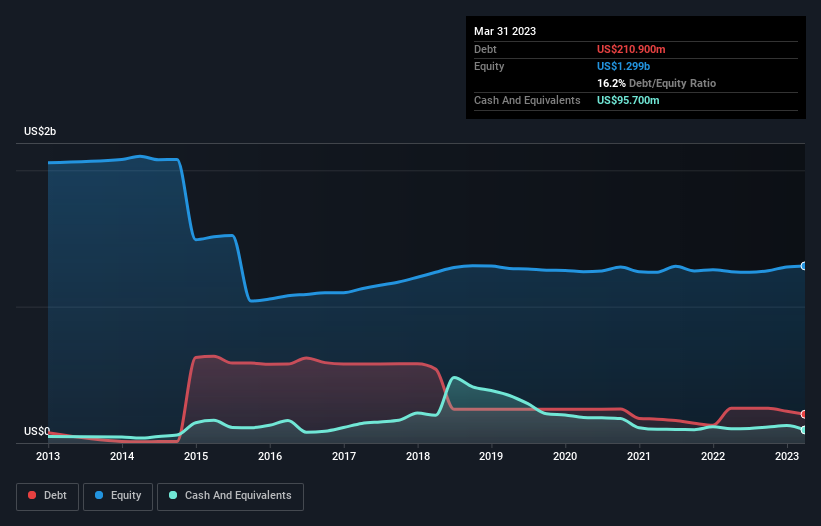The width and height of the screenshot is (821, 526).
Task: Click the US$0 y-axis label
Action: [x=37, y=431]
